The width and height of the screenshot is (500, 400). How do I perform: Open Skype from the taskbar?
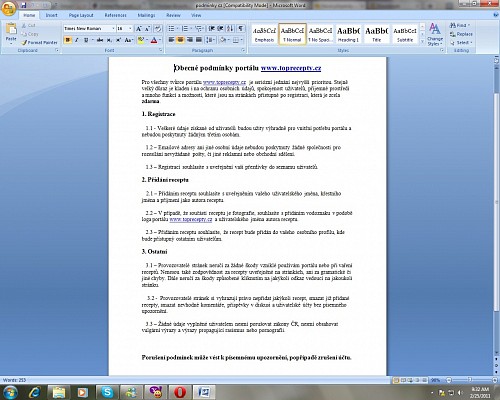(107, 392)
